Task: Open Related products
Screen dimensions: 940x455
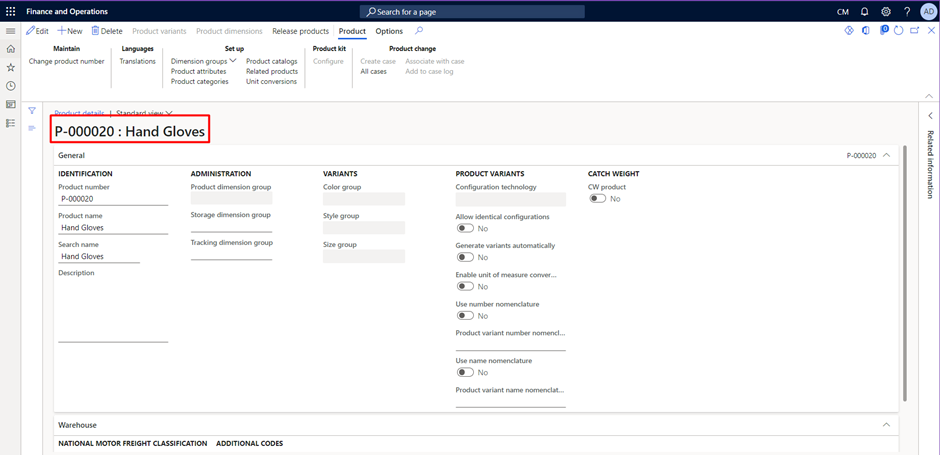Action: 272,71
